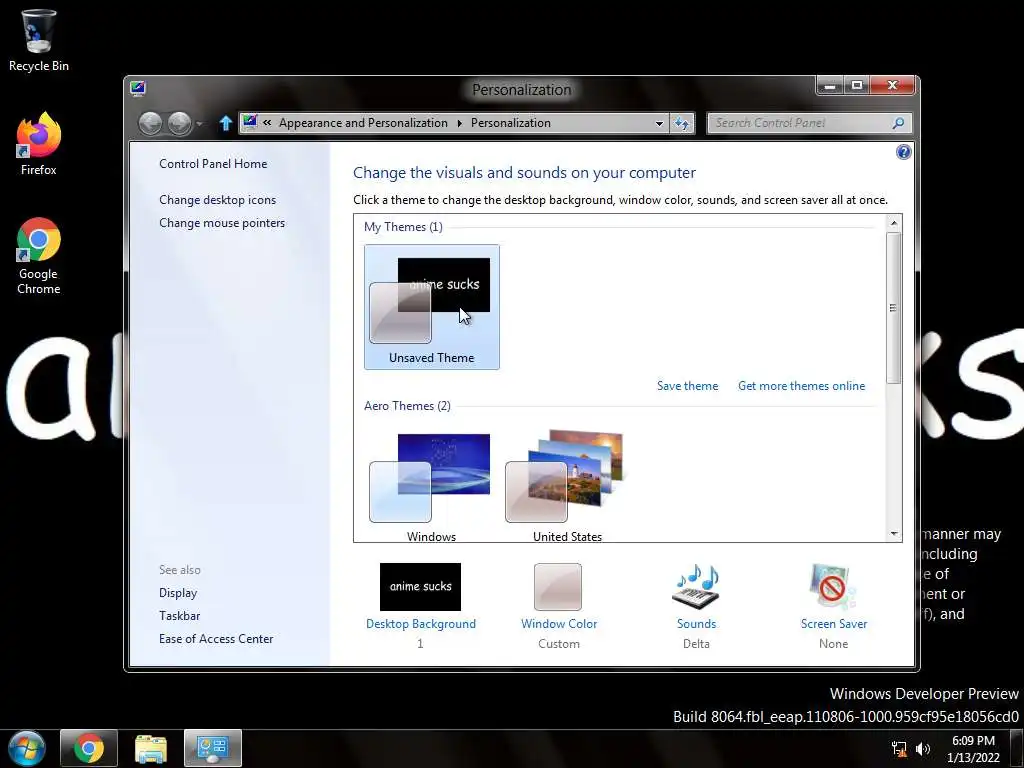Click Appearance and Personalization in the breadcrumb
The image size is (1024, 768).
click(363, 123)
